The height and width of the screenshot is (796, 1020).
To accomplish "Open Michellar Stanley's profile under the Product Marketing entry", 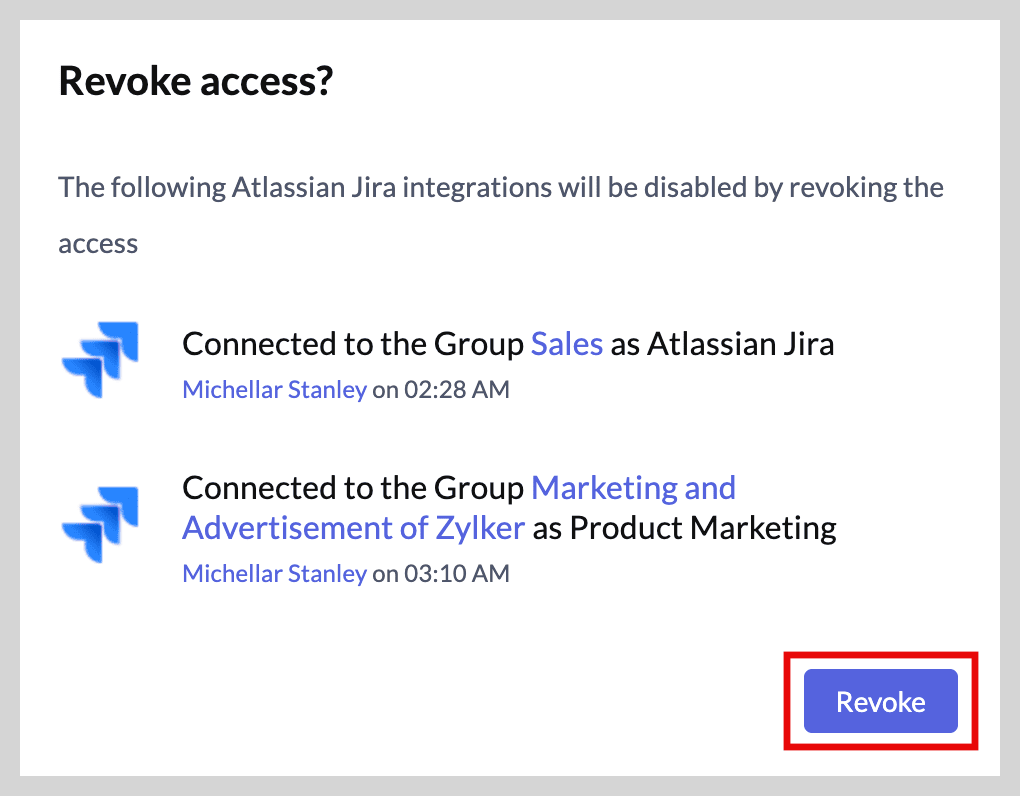I will tap(274, 574).
